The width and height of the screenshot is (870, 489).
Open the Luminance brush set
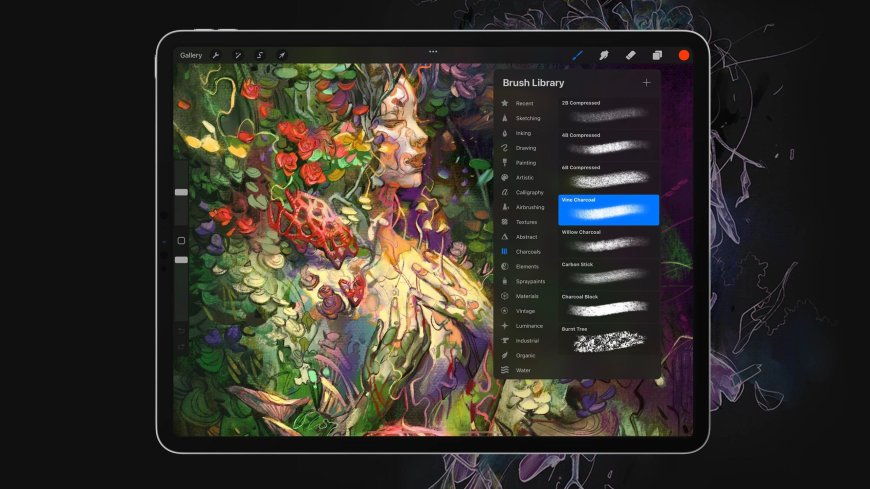pos(529,326)
